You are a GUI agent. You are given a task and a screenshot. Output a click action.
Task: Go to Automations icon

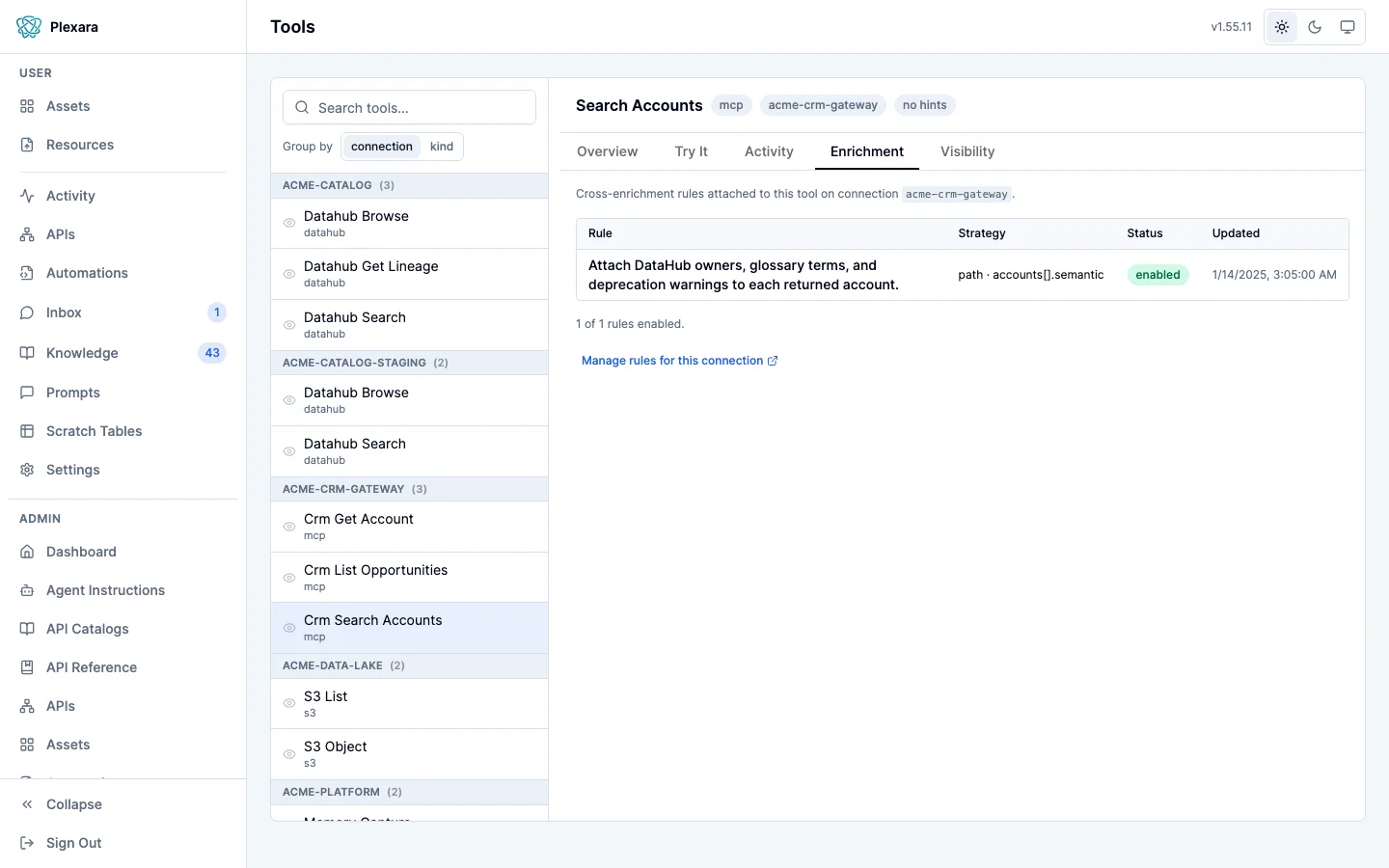(27, 273)
